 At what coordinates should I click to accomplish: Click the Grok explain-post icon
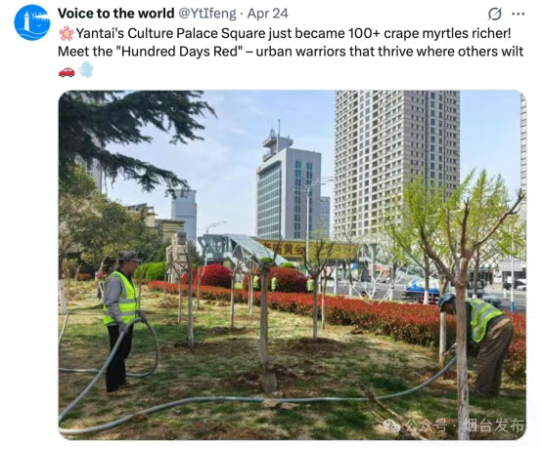tap(495, 14)
